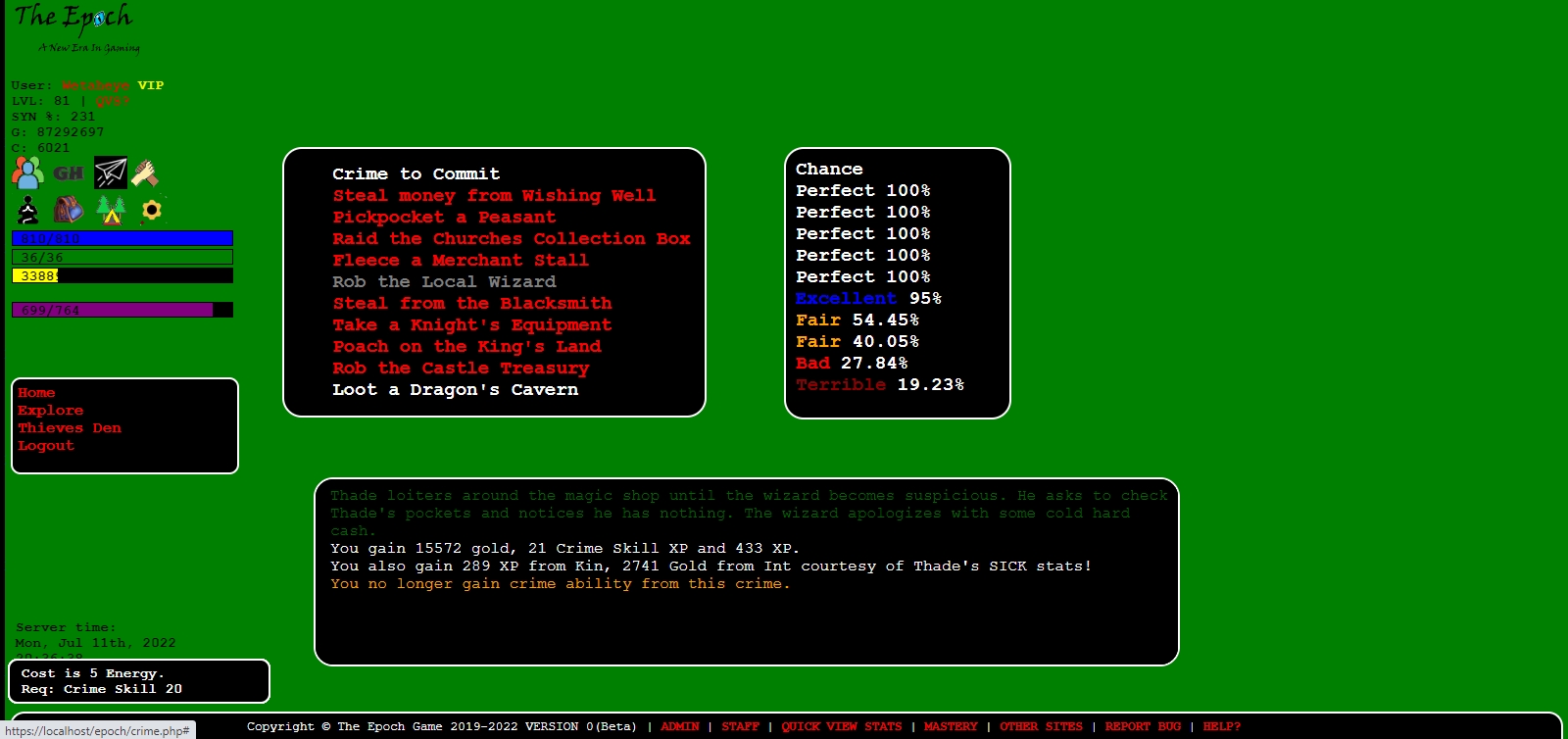
Task: Choose 'Poach on the King's Land'
Action: 466,347
